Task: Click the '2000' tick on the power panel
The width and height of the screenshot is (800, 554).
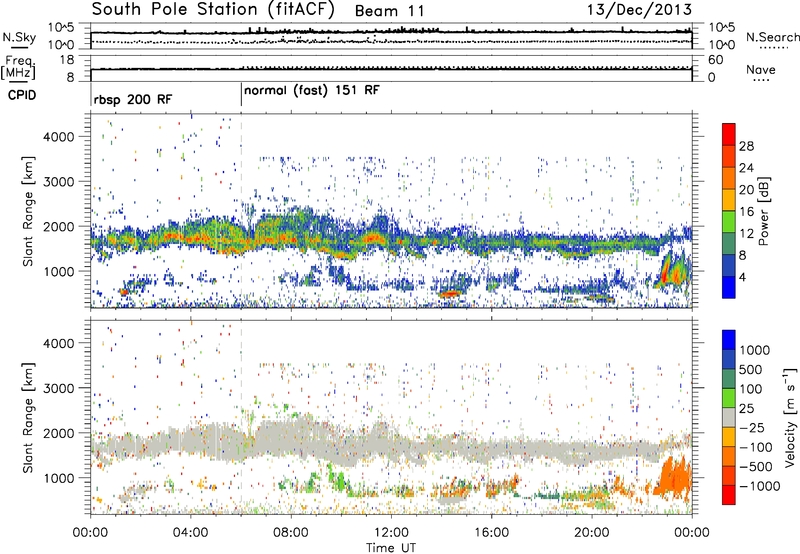Action: point(59,226)
